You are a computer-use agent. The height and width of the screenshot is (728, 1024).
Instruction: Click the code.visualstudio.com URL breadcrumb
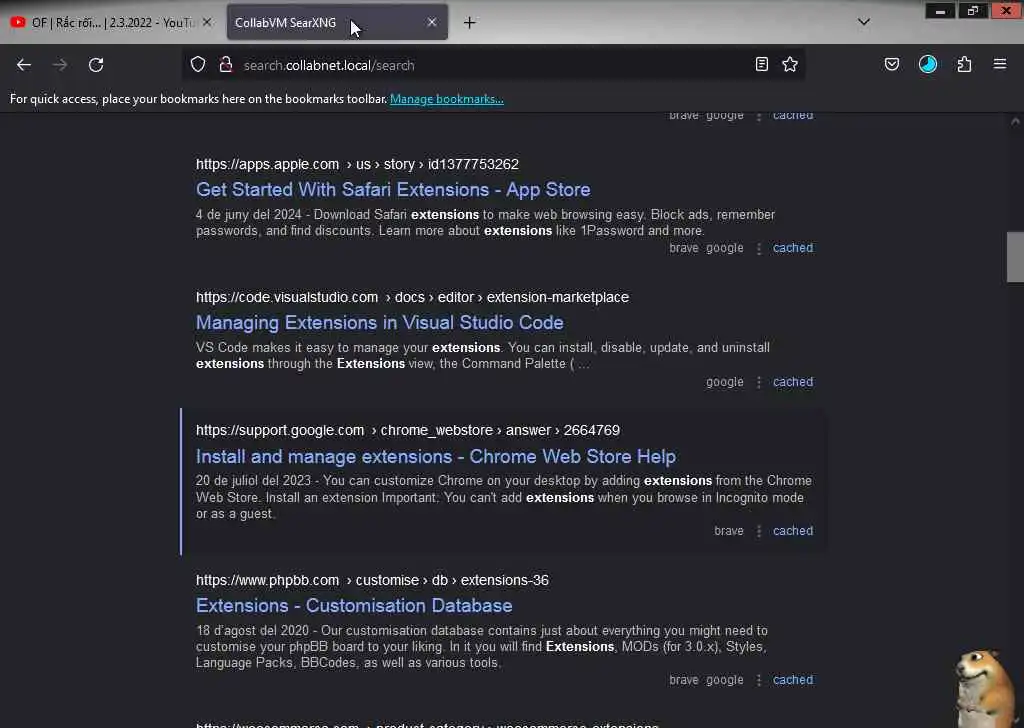pos(412,297)
